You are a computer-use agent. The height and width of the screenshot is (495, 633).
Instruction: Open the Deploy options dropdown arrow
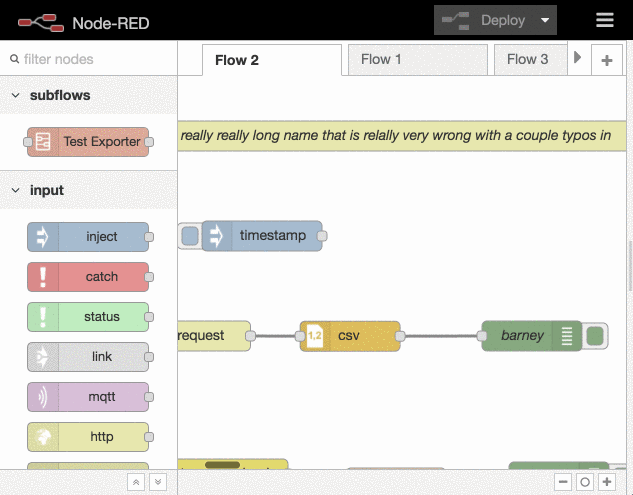544,20
